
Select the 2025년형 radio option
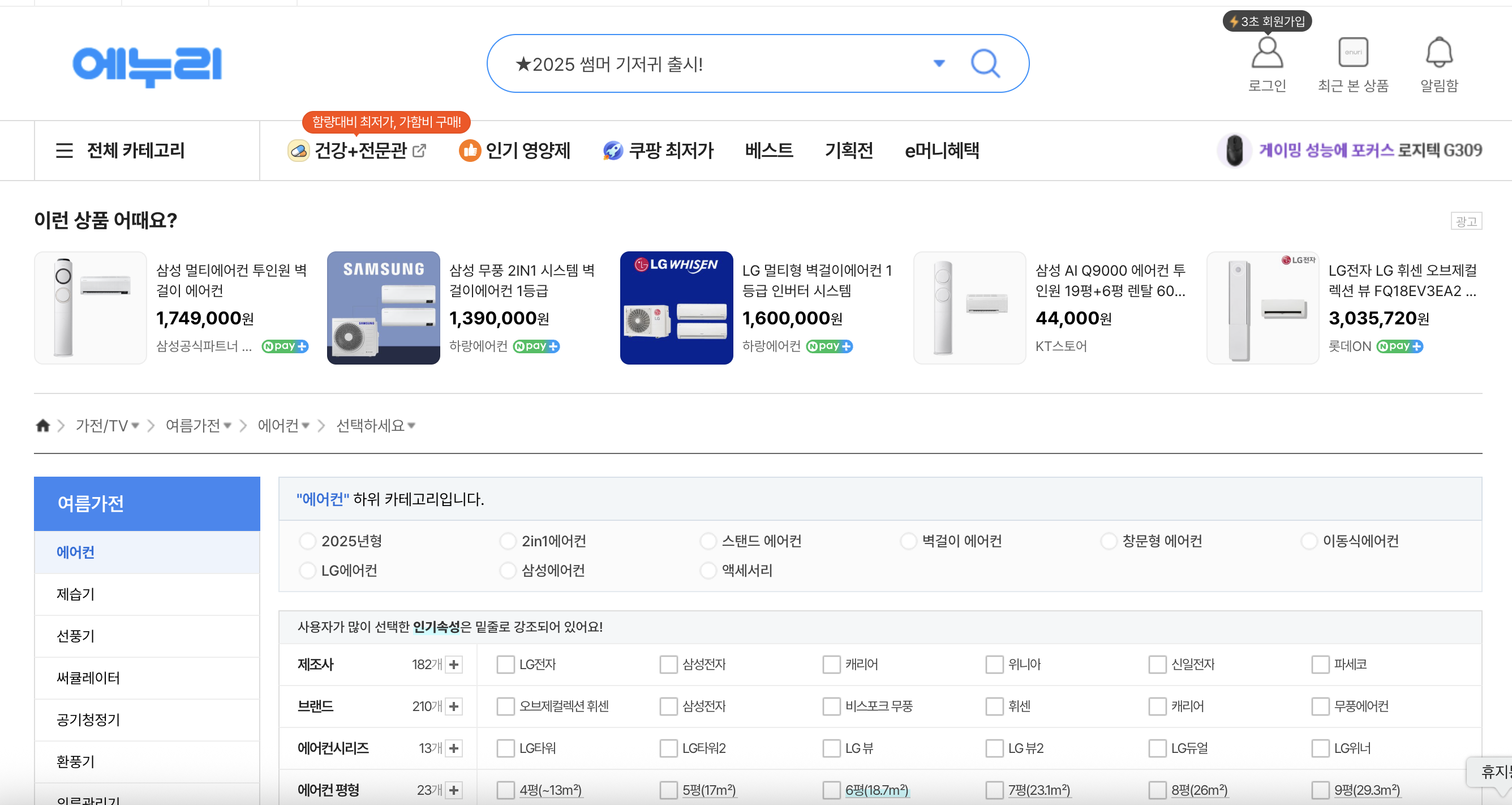point(308,541)
